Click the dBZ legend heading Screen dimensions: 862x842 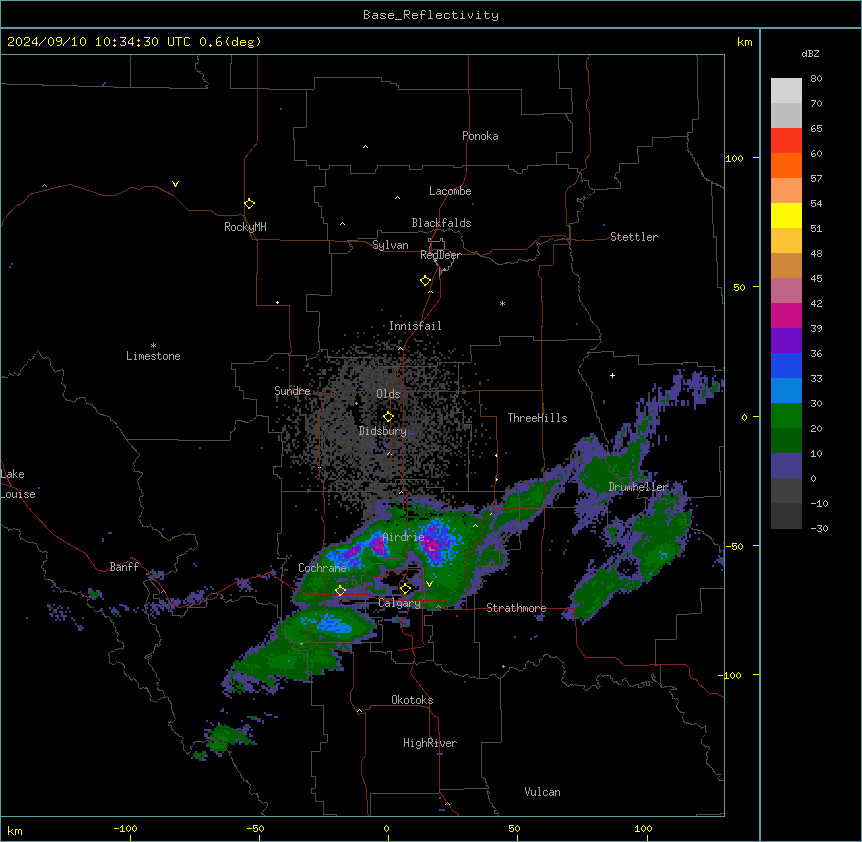(810, 53)
